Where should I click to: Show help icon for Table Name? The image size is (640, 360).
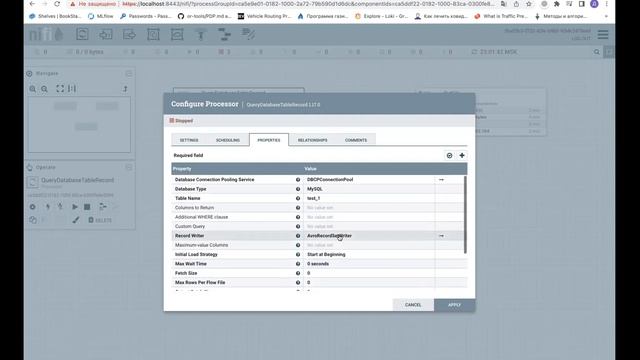298,198
